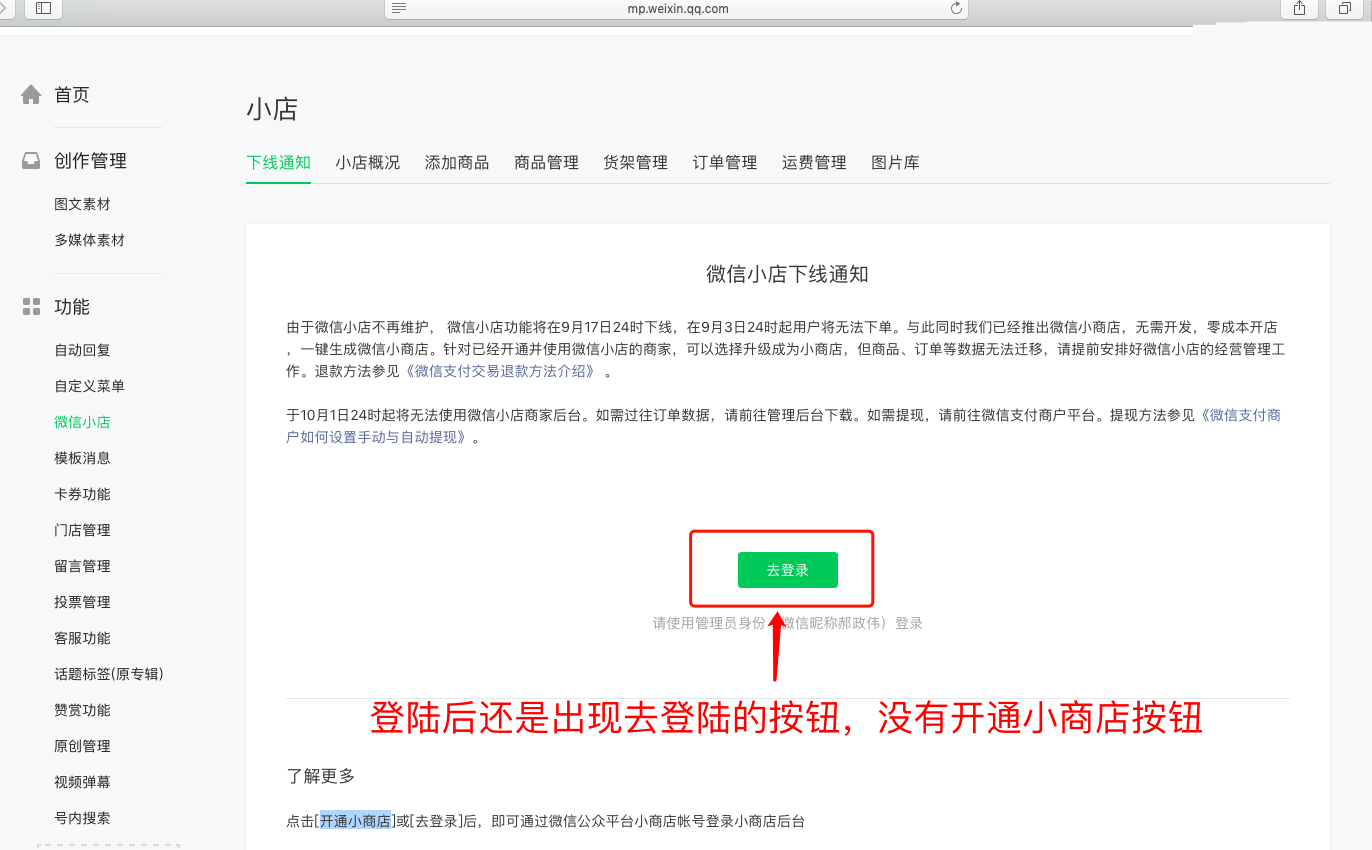Open 首页 in the left sidebar

point(72,95)
